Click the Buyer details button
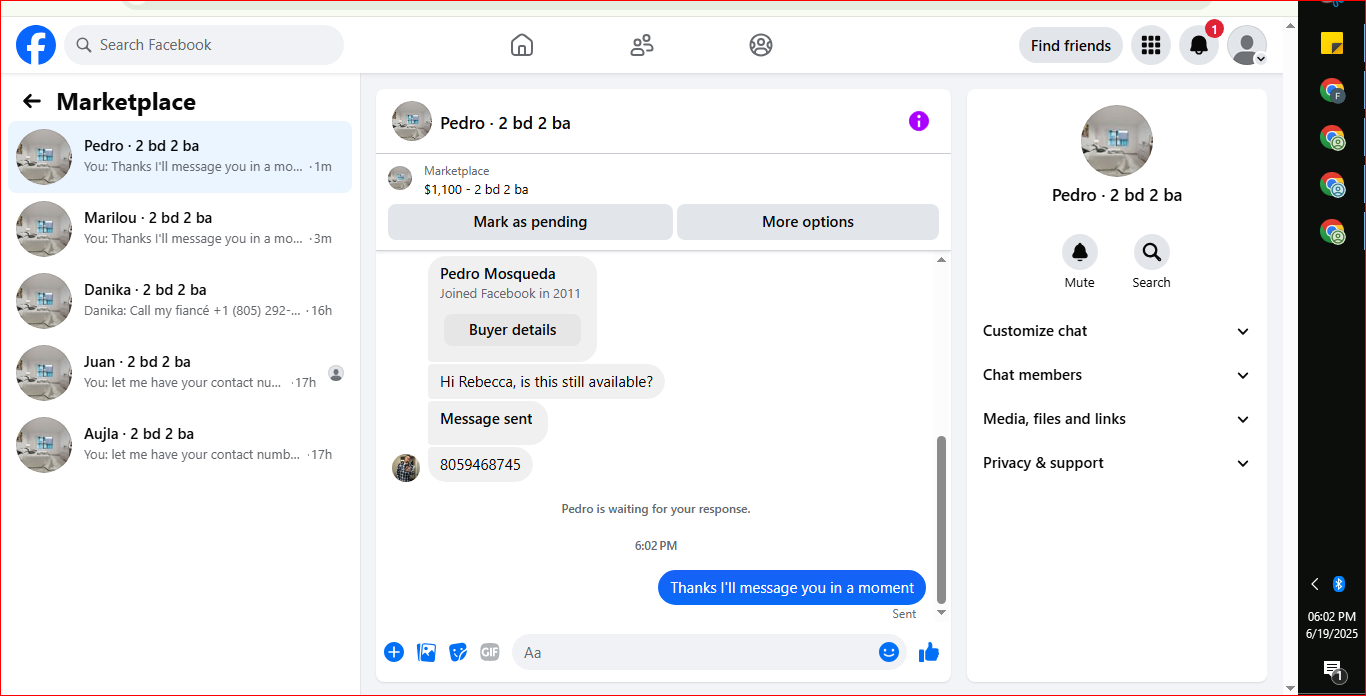The width and height of the screenshot is (1366, 696). click(512, 330)
